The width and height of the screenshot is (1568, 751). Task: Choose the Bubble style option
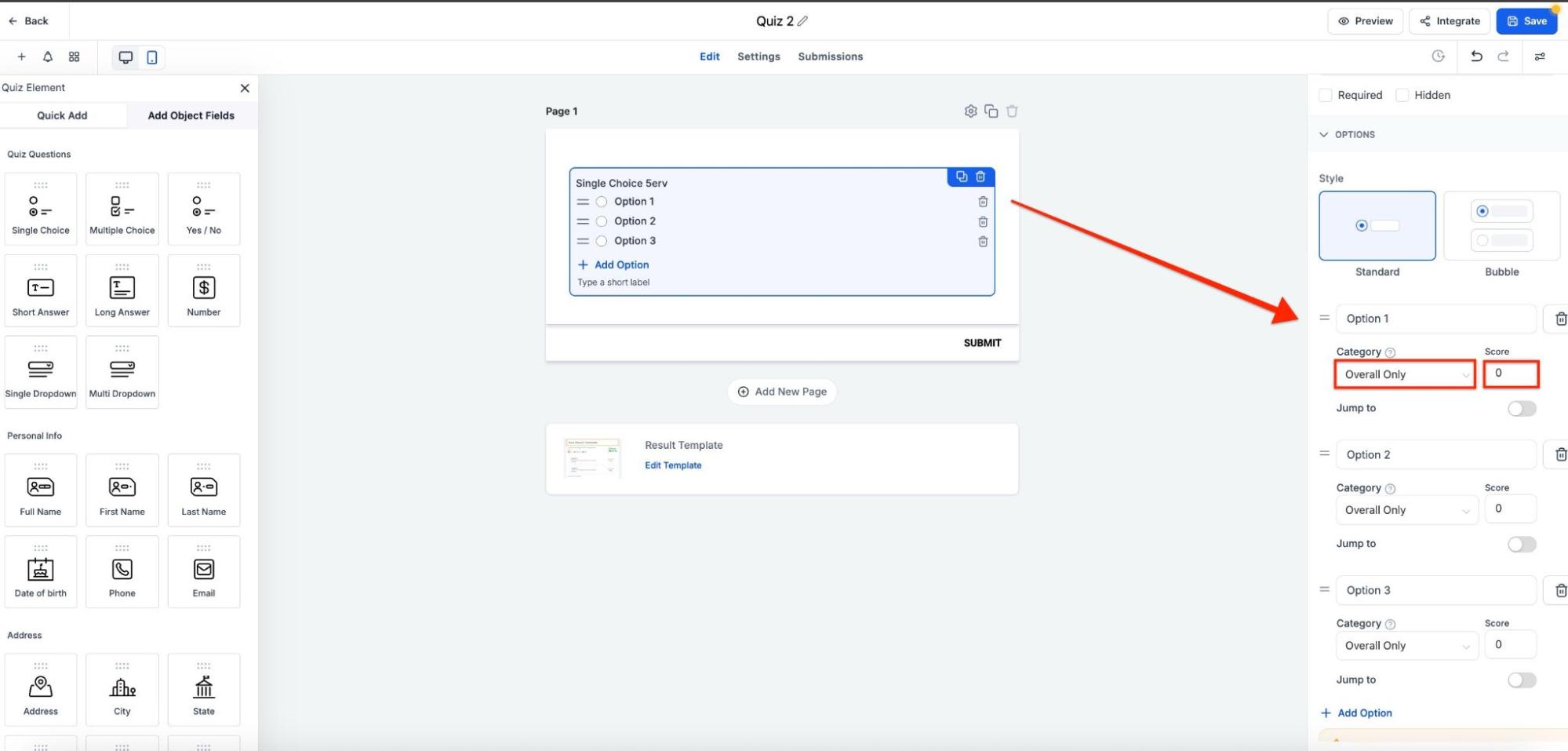coord(1501,227)
